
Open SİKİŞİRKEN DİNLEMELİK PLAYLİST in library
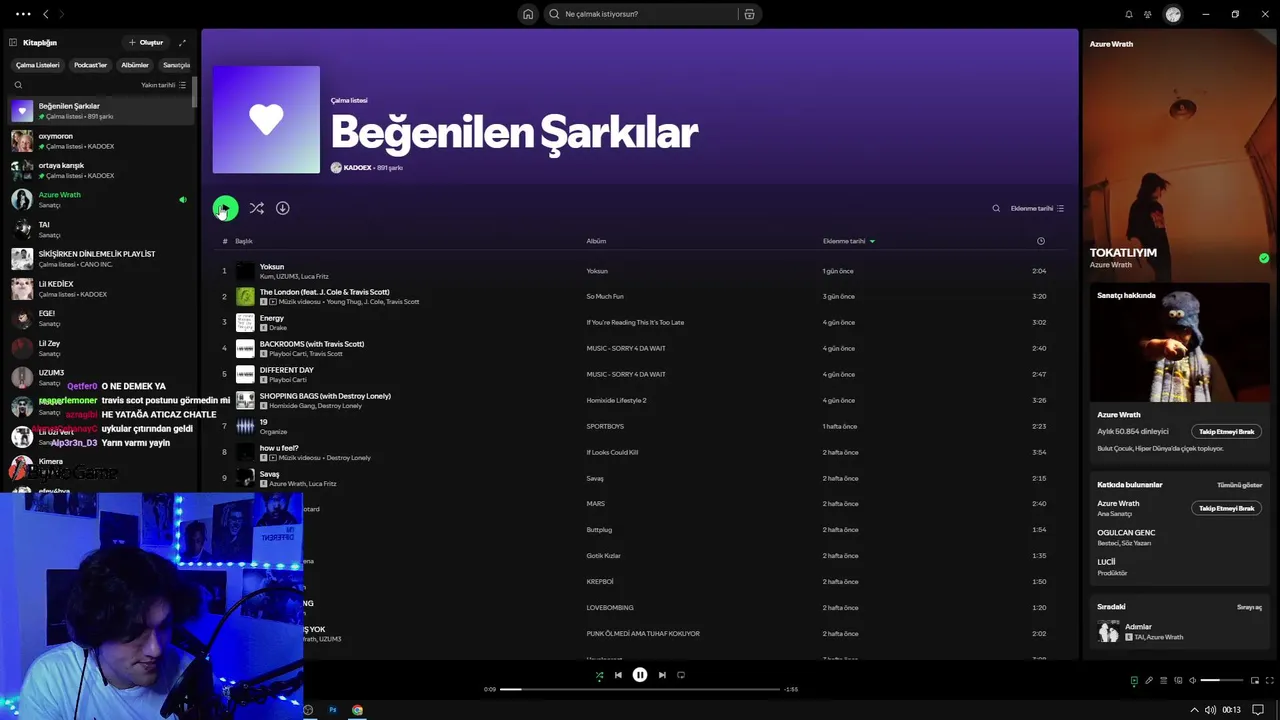coord(100,259)
